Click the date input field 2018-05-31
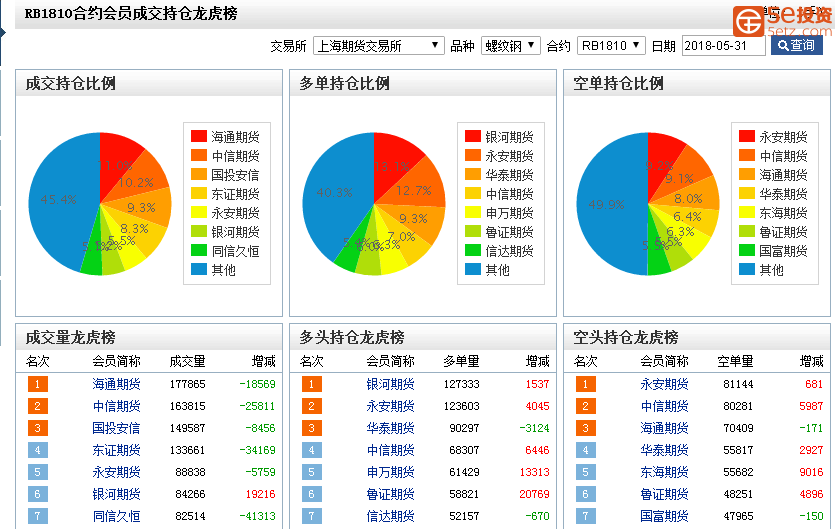The image size is (840, 529). (723, 46)
